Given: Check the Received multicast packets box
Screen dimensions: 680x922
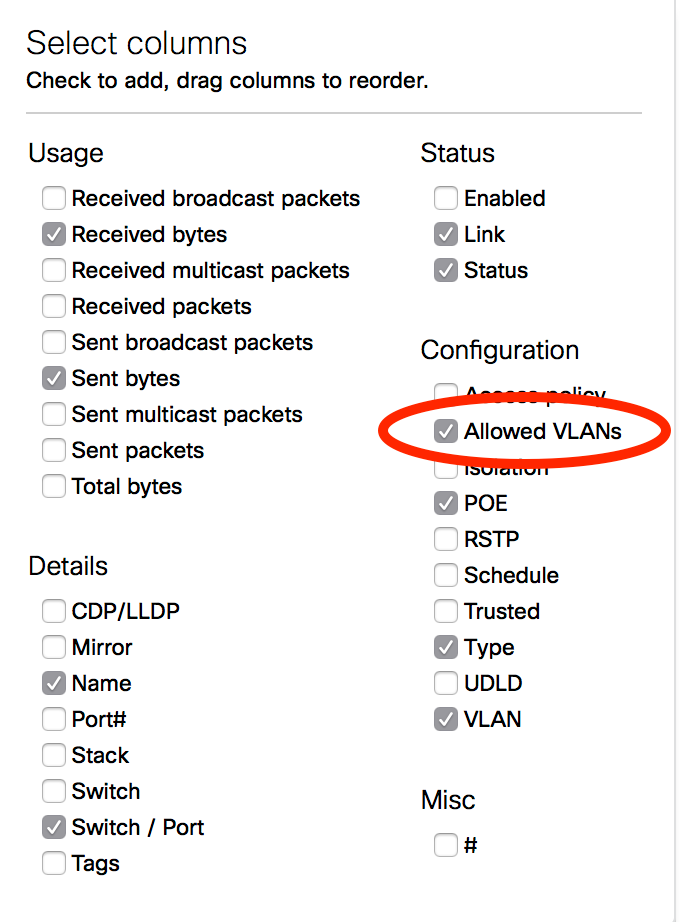Looking at the screenshot, I should tap(54, 271).
